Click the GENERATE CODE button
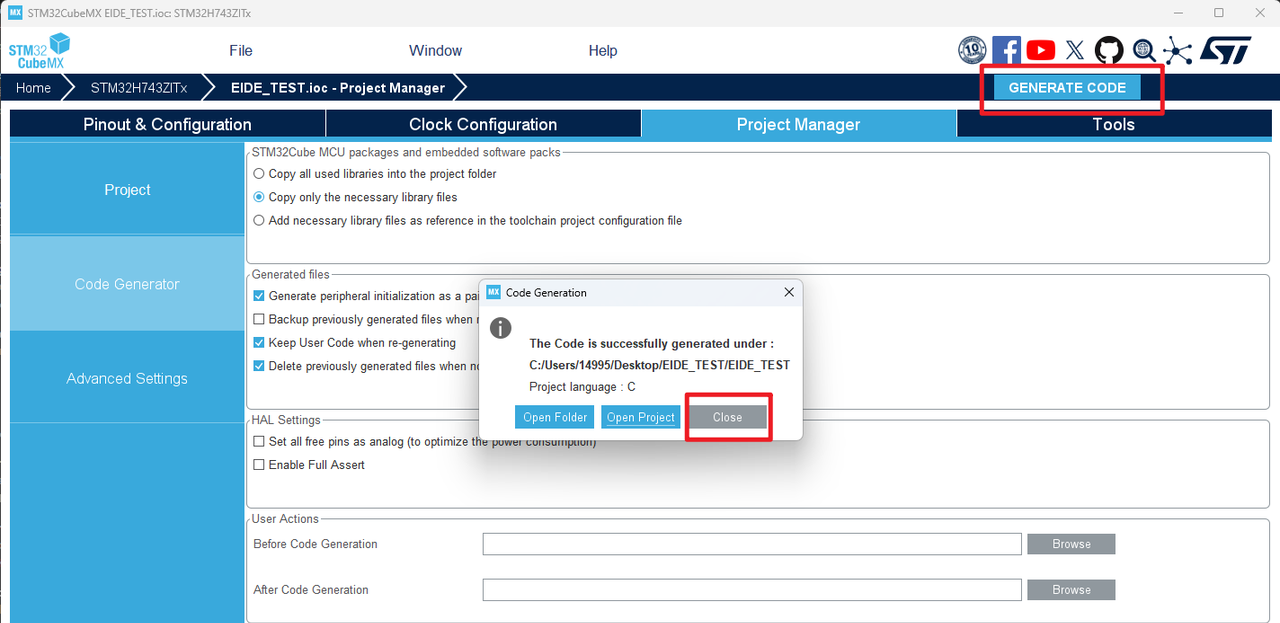Image resolution: width=1280 pixels, height=623 pixels. tap(1067, 87)
